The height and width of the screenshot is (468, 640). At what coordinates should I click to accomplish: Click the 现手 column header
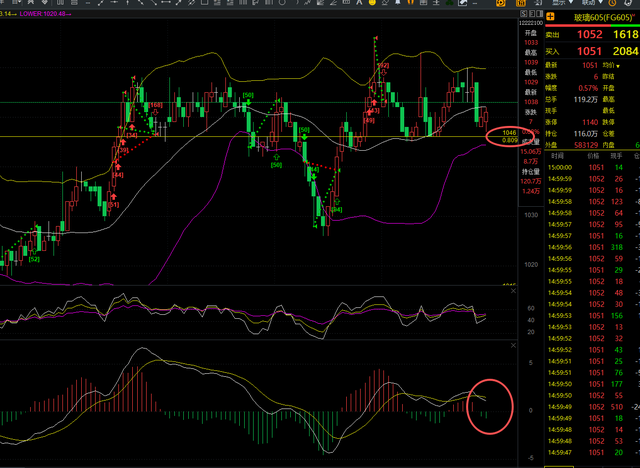pos(616,156)
